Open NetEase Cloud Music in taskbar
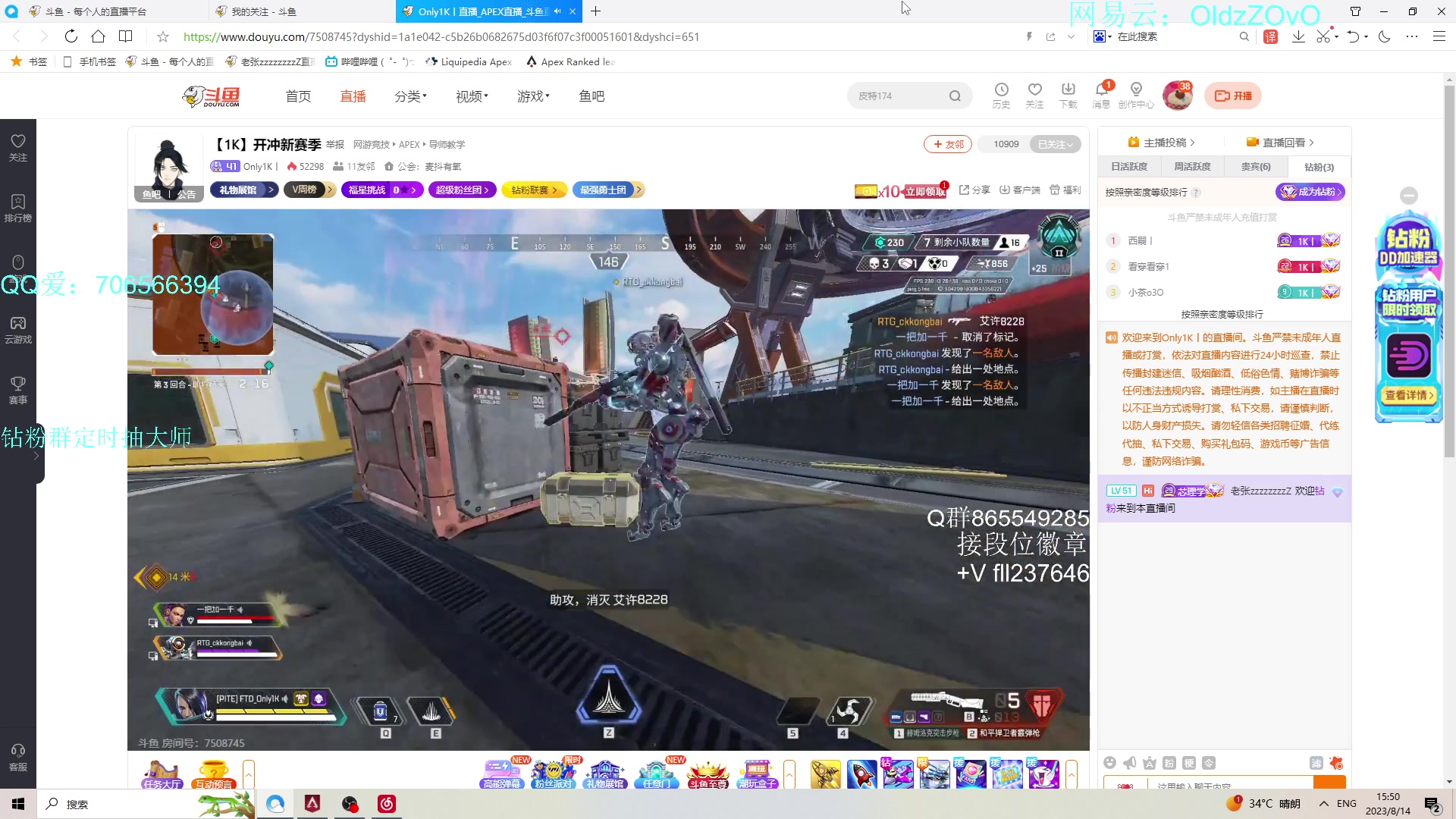Viewport: 1456px width, 819px height. coord(387,804)
